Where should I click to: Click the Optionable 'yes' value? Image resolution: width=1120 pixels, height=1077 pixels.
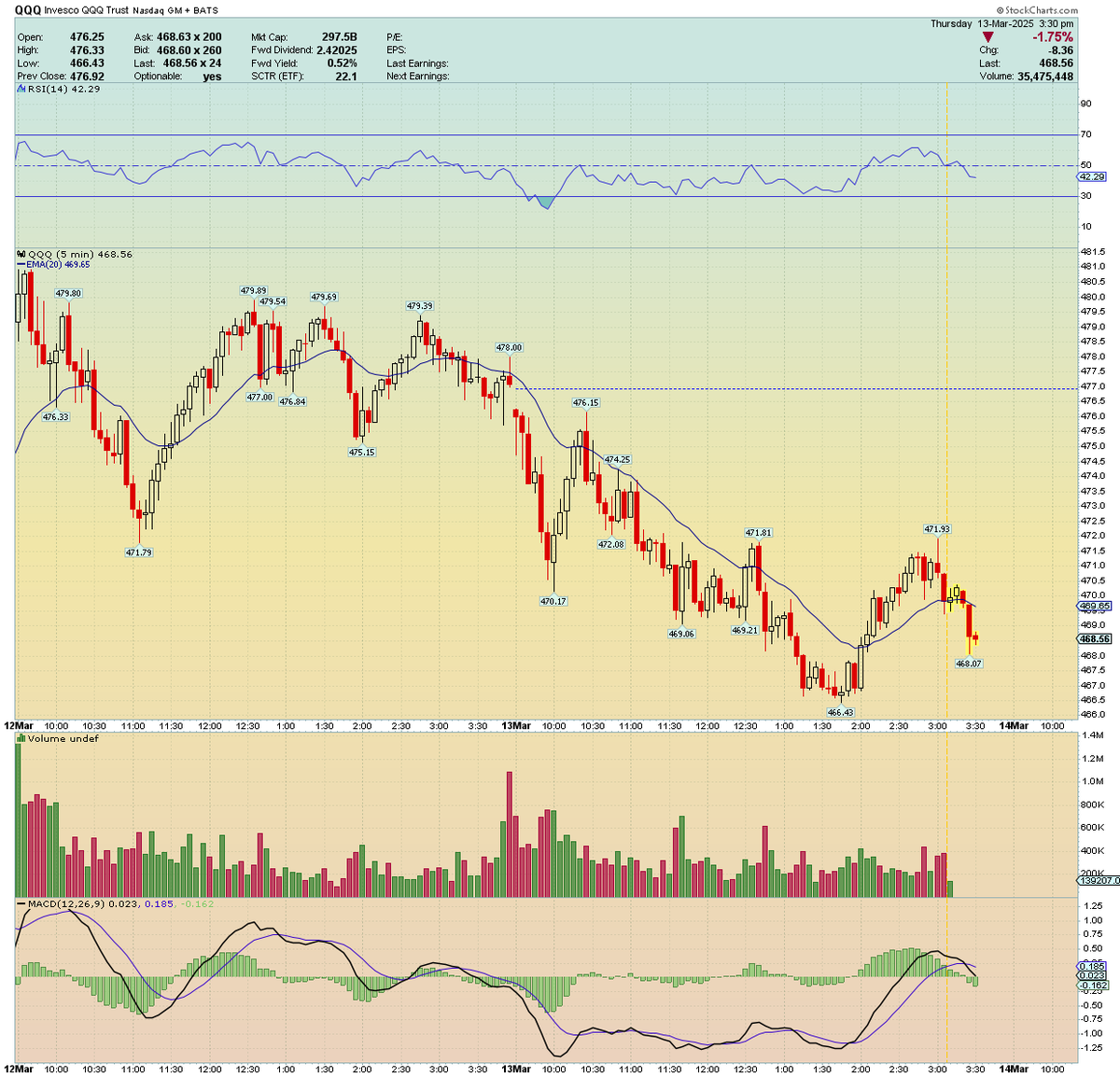pyautogui.click(x=212, y=77)
